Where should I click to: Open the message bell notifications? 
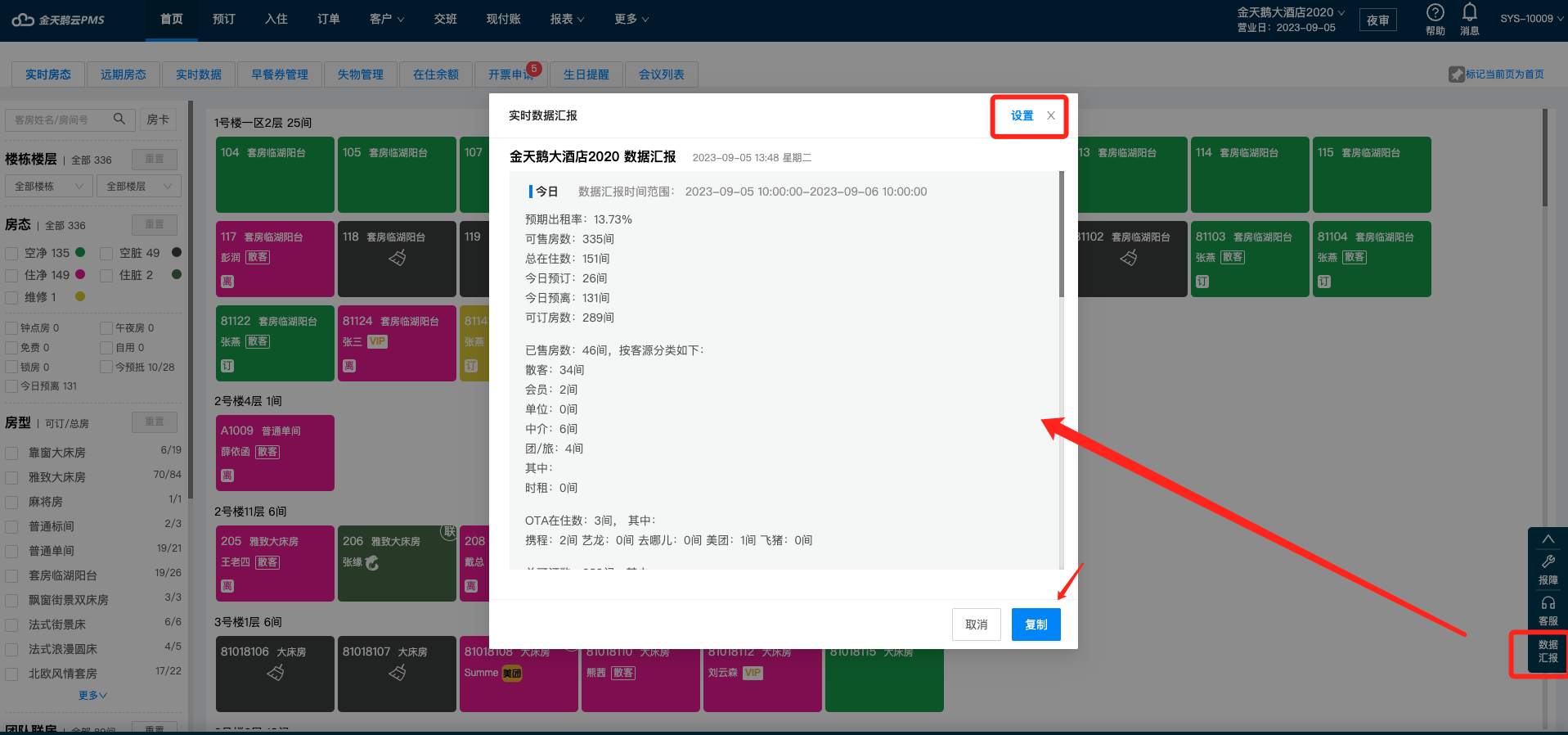[1470, 12]
